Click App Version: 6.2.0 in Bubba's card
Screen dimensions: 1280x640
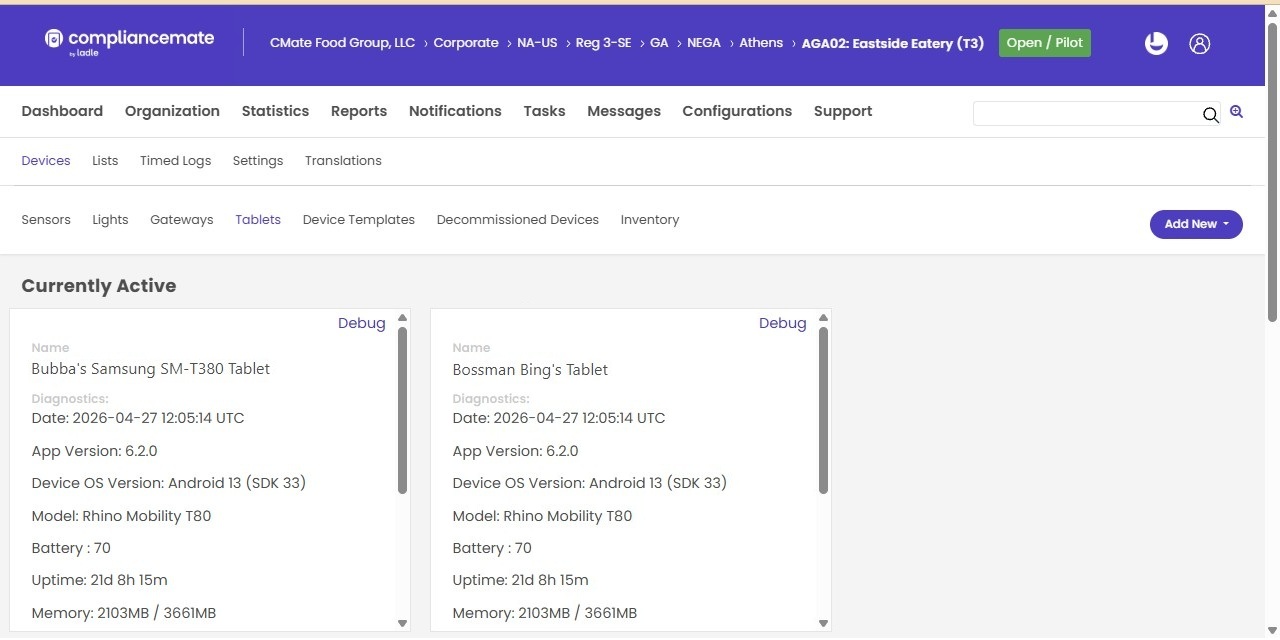(x=94, y=451)
